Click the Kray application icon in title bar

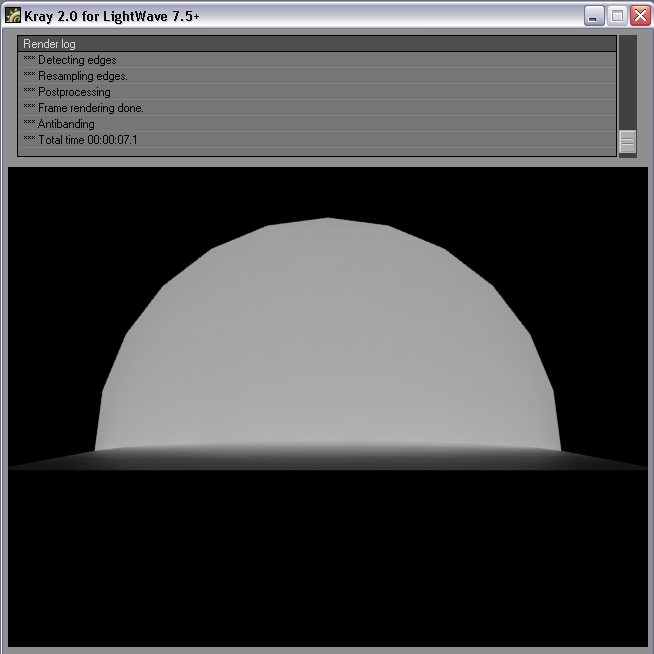(x=14, y=16)
